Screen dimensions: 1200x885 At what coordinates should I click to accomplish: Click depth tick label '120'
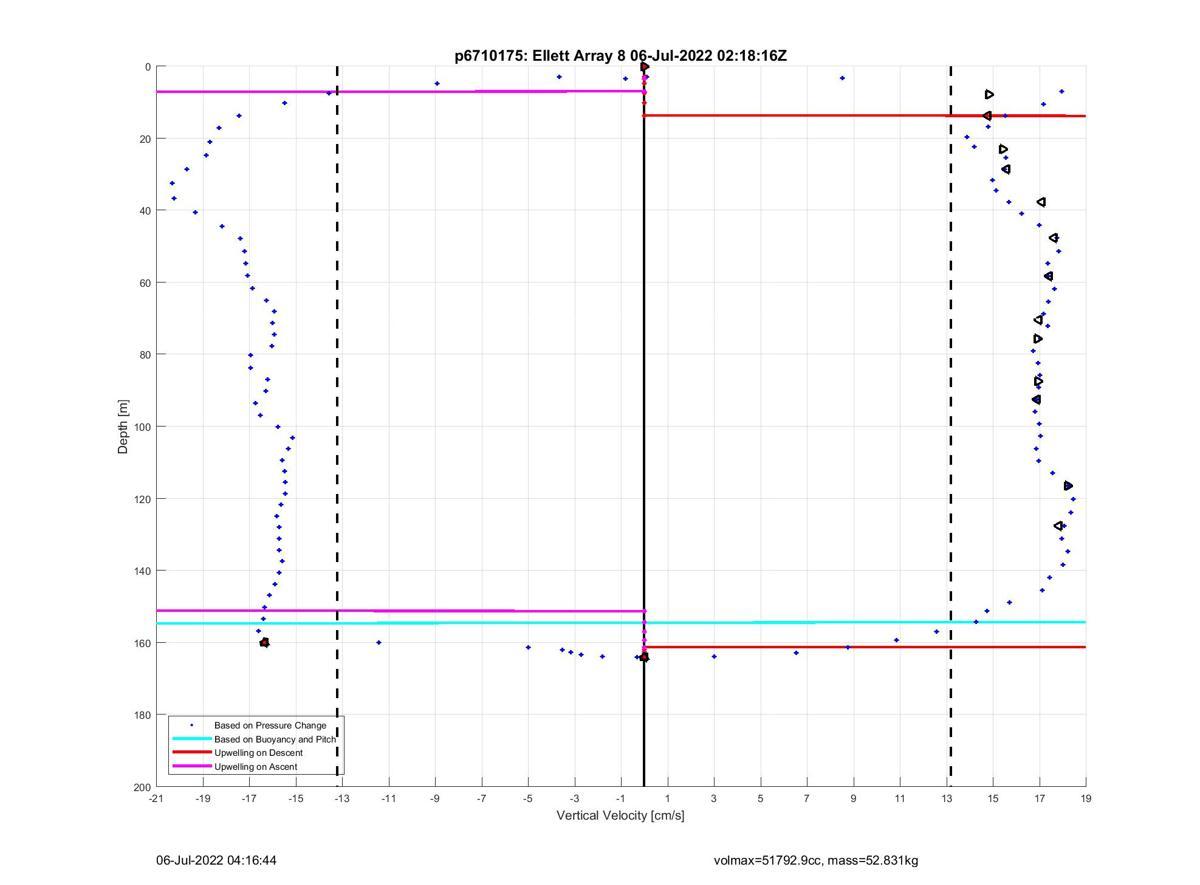(x=142, y=499)
